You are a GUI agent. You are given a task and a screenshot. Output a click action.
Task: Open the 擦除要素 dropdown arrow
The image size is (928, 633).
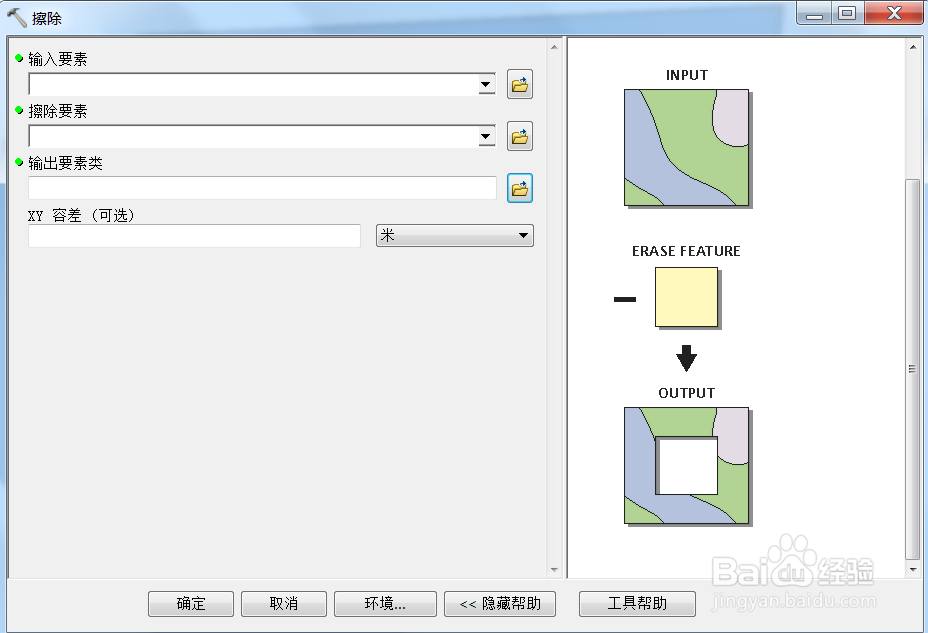[x=486, y=137]
